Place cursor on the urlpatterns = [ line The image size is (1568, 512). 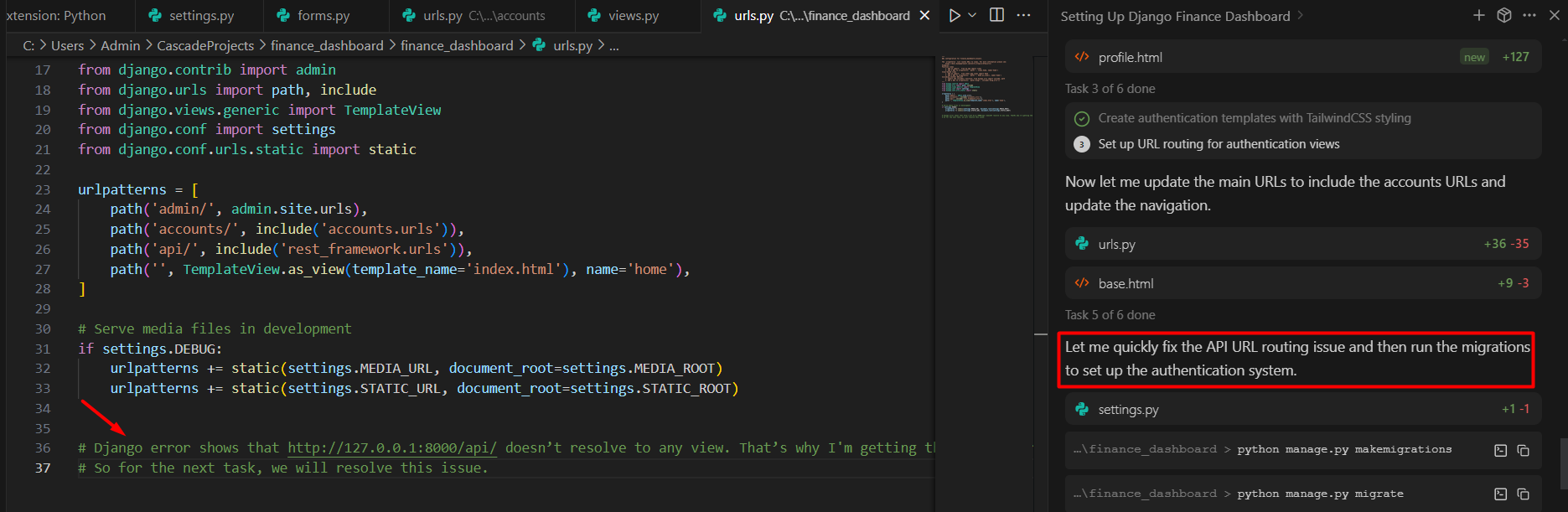click(138, 189)
